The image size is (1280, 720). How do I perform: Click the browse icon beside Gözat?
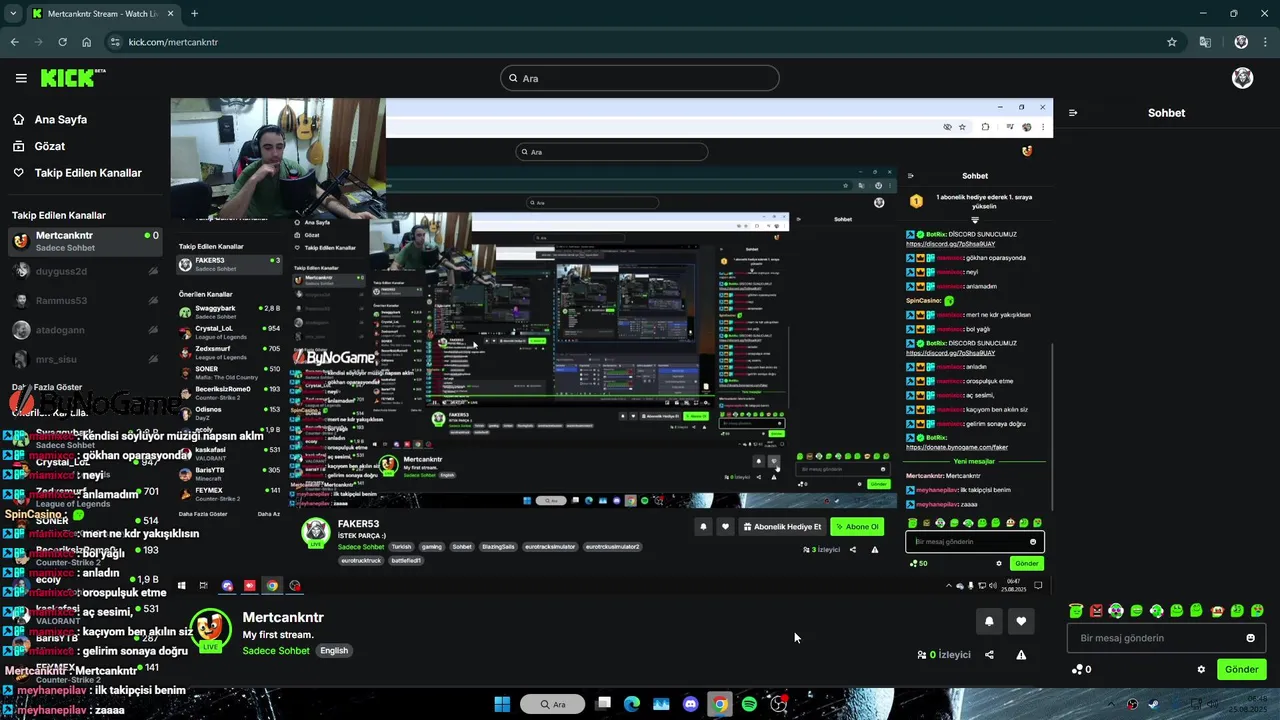[x=18, y=146]
